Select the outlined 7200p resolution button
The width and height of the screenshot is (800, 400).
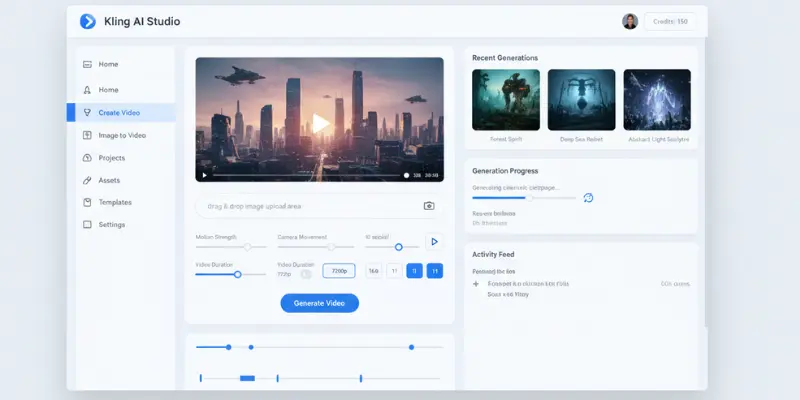[x=339, y=271]
